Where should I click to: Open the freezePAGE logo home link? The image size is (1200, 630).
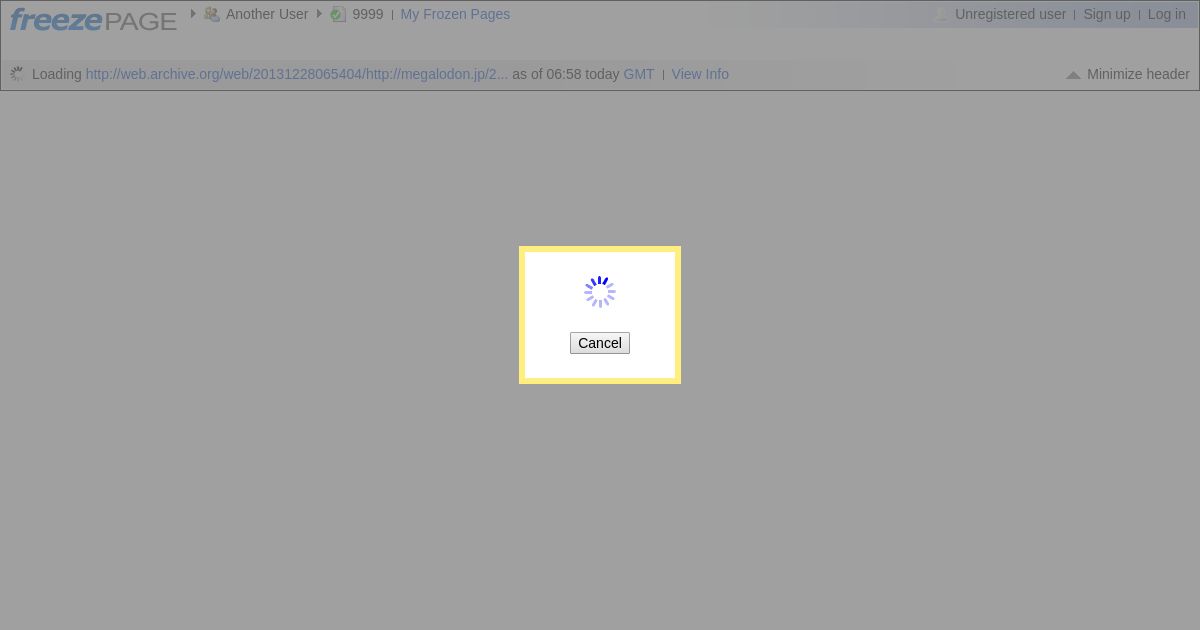(93, 20)
